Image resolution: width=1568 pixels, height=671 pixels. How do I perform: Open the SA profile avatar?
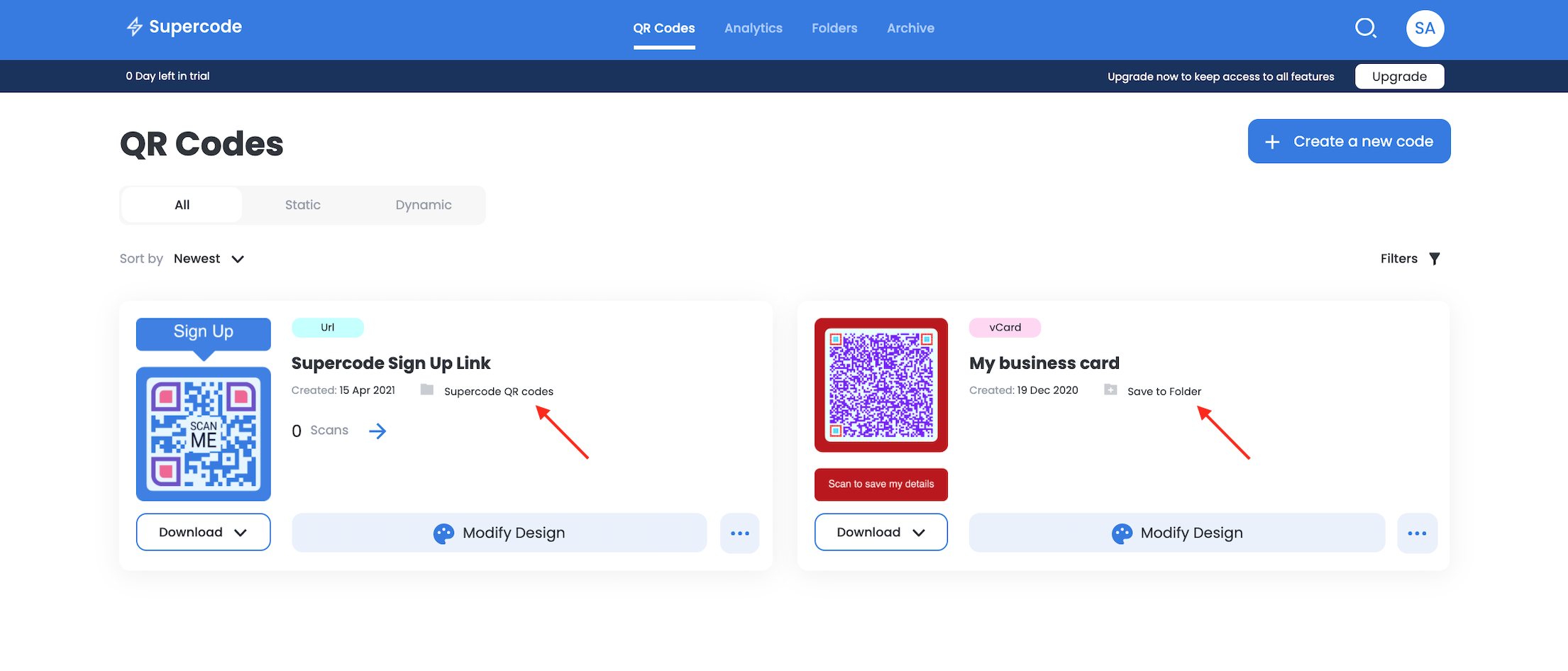[1425, 28]
